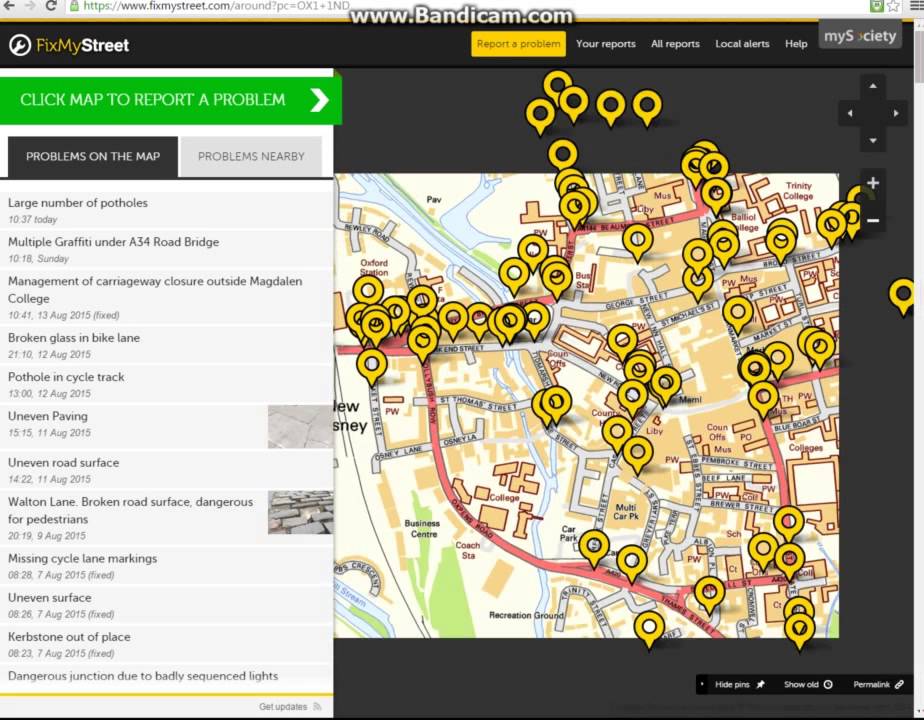Screen dimensions: 924x720
Task: Open the Permalink for this map
Action: (878, 685)
